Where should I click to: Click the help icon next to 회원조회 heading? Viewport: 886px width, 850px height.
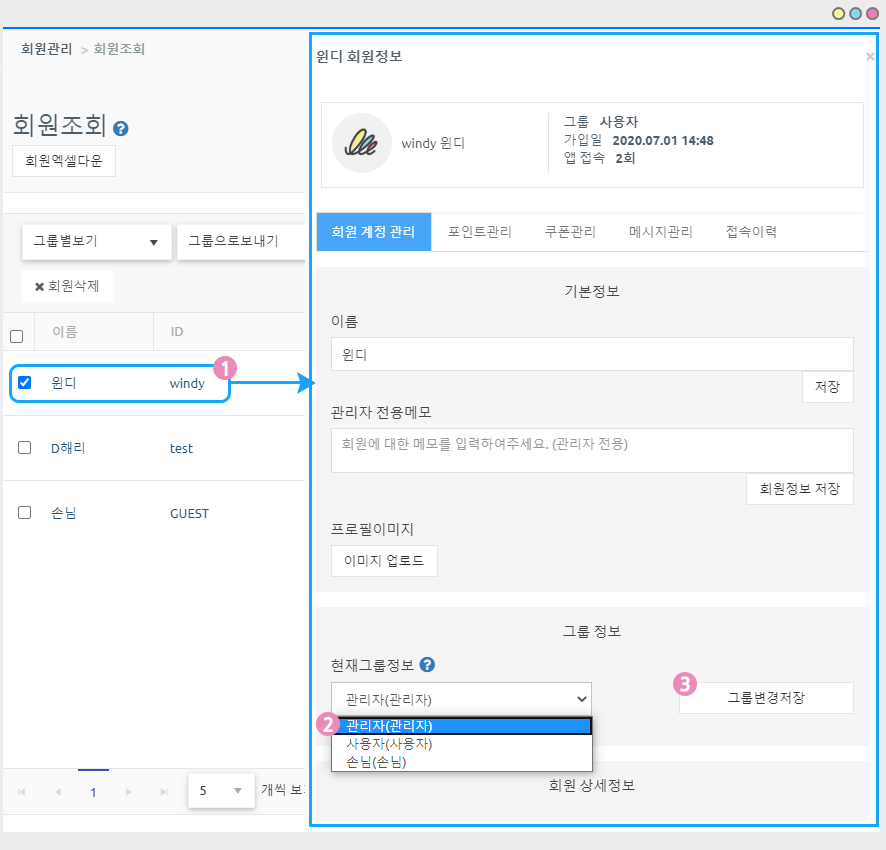121,129
